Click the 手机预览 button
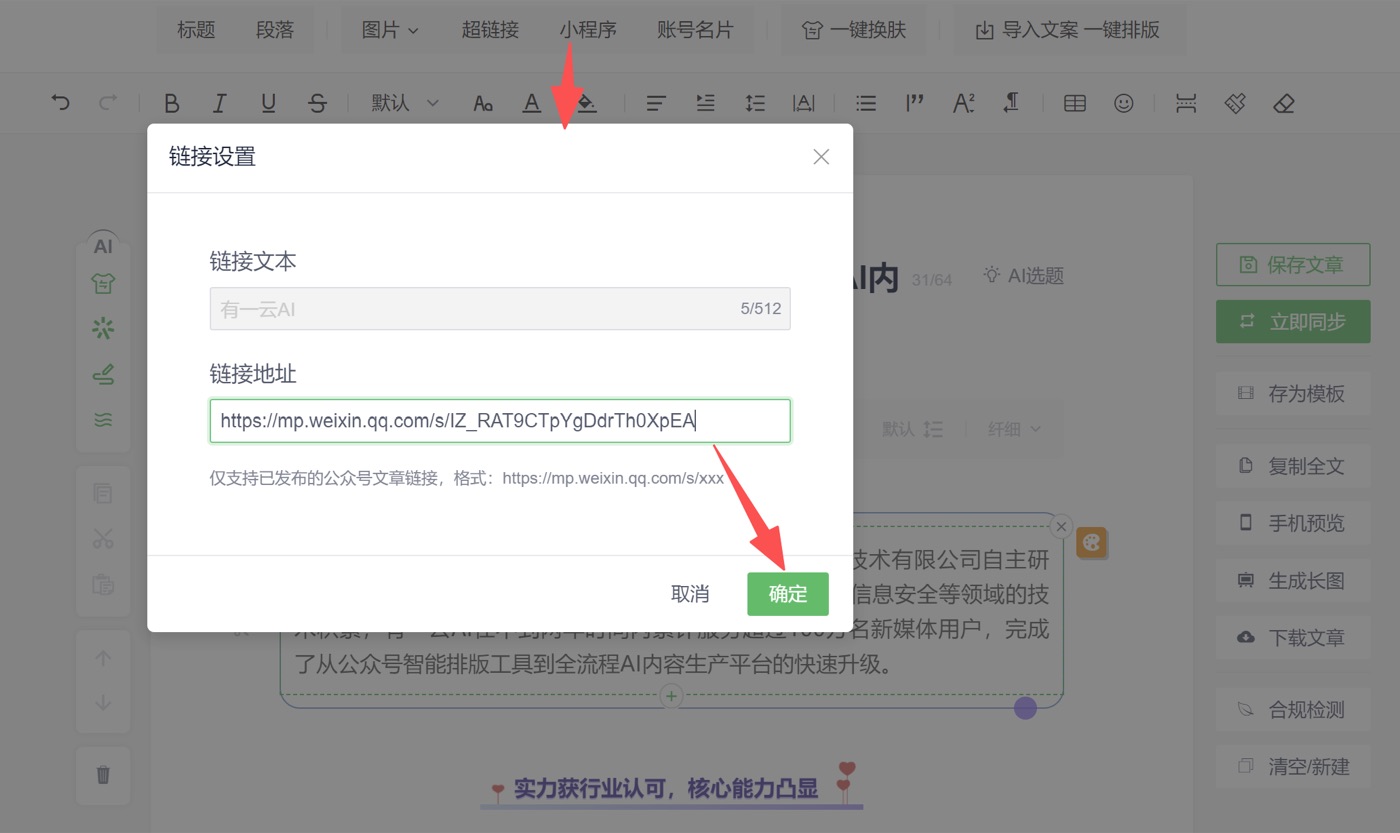Image resolution: width=1400 pixels, height=833 pixels. pos(1293,523)
